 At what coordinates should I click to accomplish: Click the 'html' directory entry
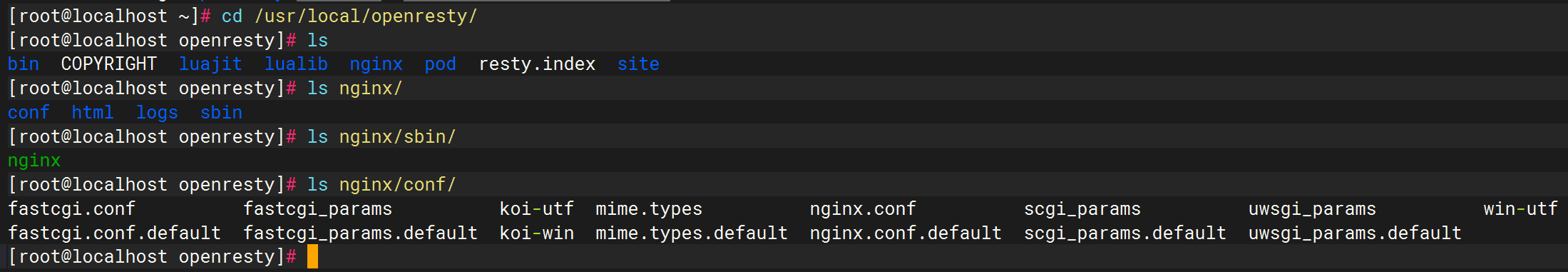[93, 113]
